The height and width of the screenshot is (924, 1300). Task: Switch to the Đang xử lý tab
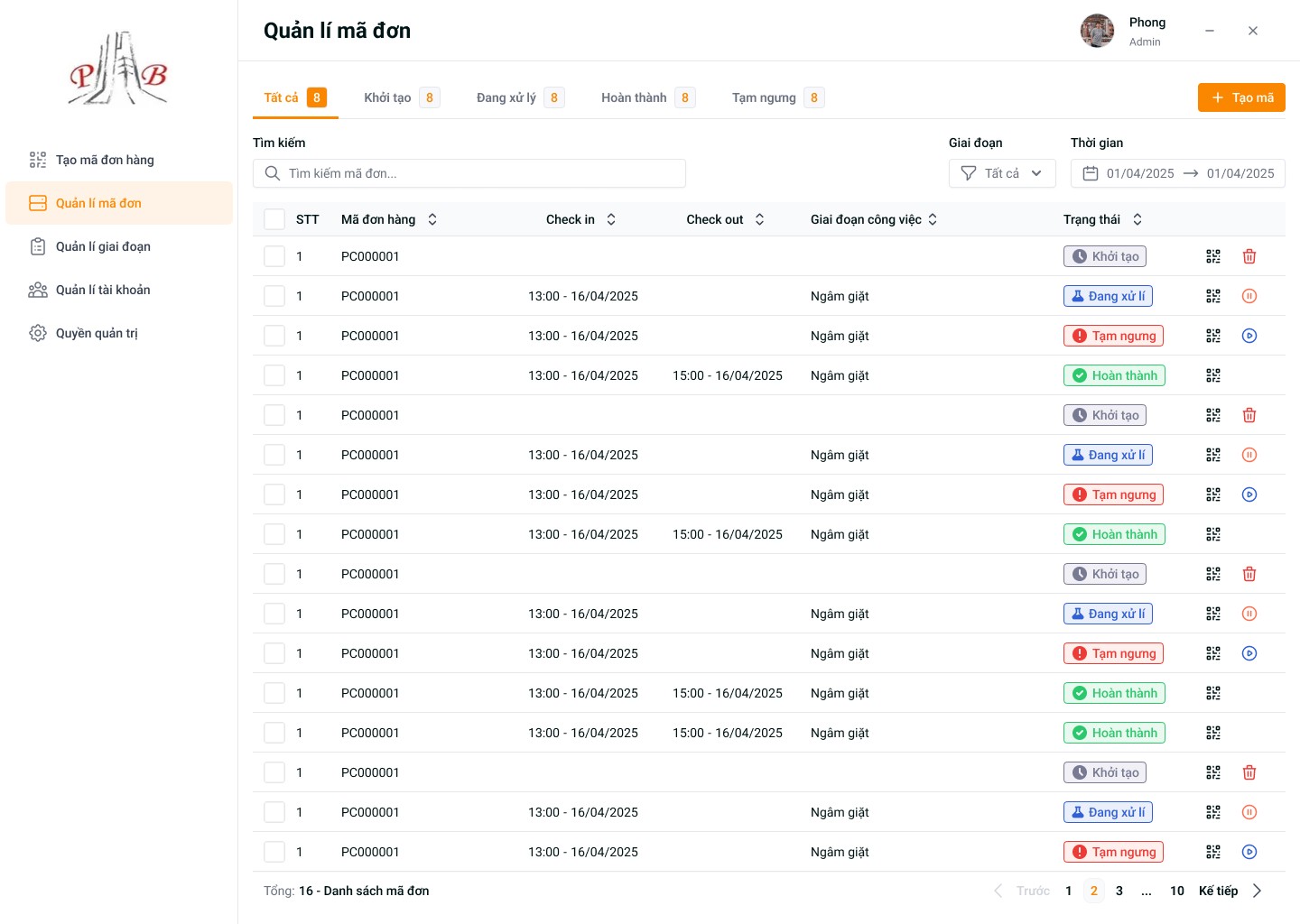pos(521,97)
